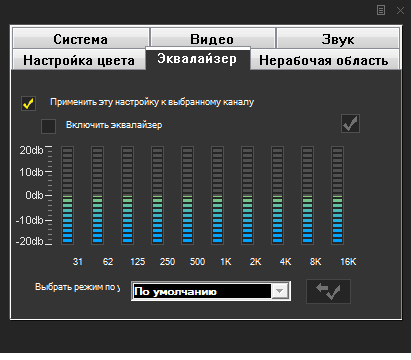Viewport: 411px width, 360px height.
Task: Open the Звук tab
Action: click(x=338, y=39)
